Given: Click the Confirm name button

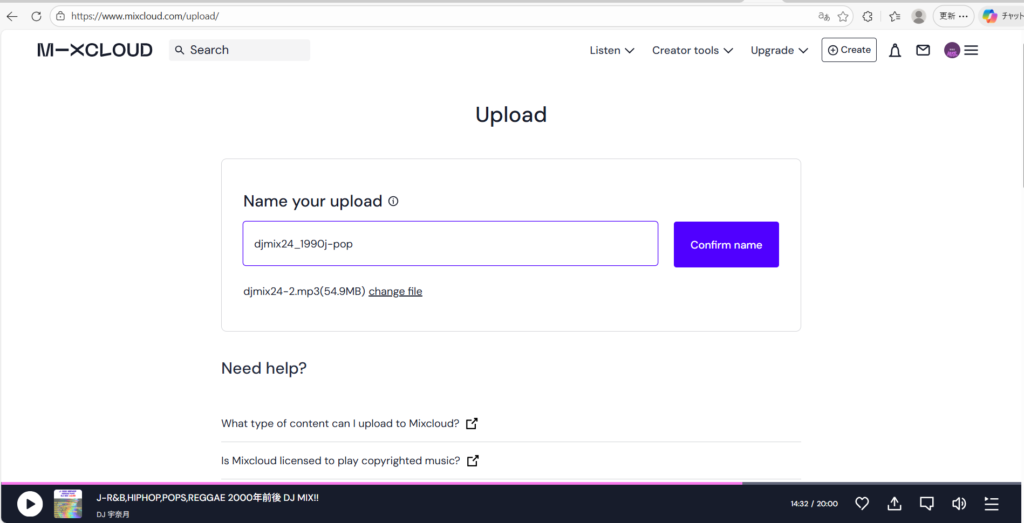Looking at the screenshot, I should coord(726,244).
